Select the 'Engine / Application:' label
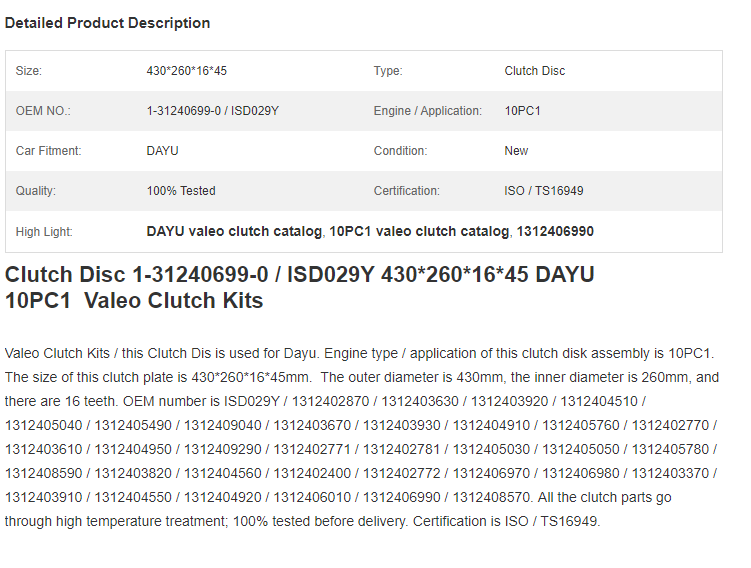The height and width of the screenshot is (568, 751). [428, 111]
